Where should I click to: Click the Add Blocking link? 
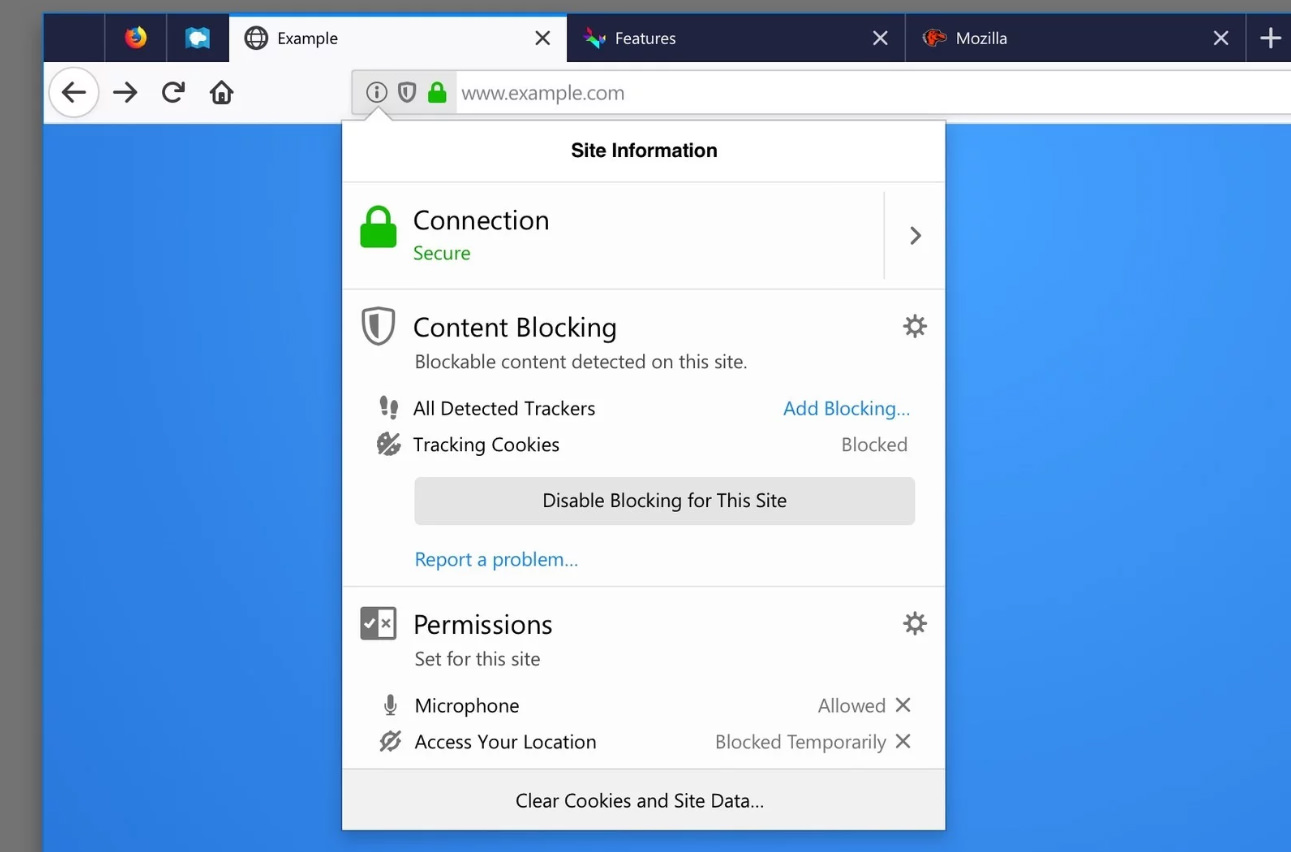(x=846, y=408)
